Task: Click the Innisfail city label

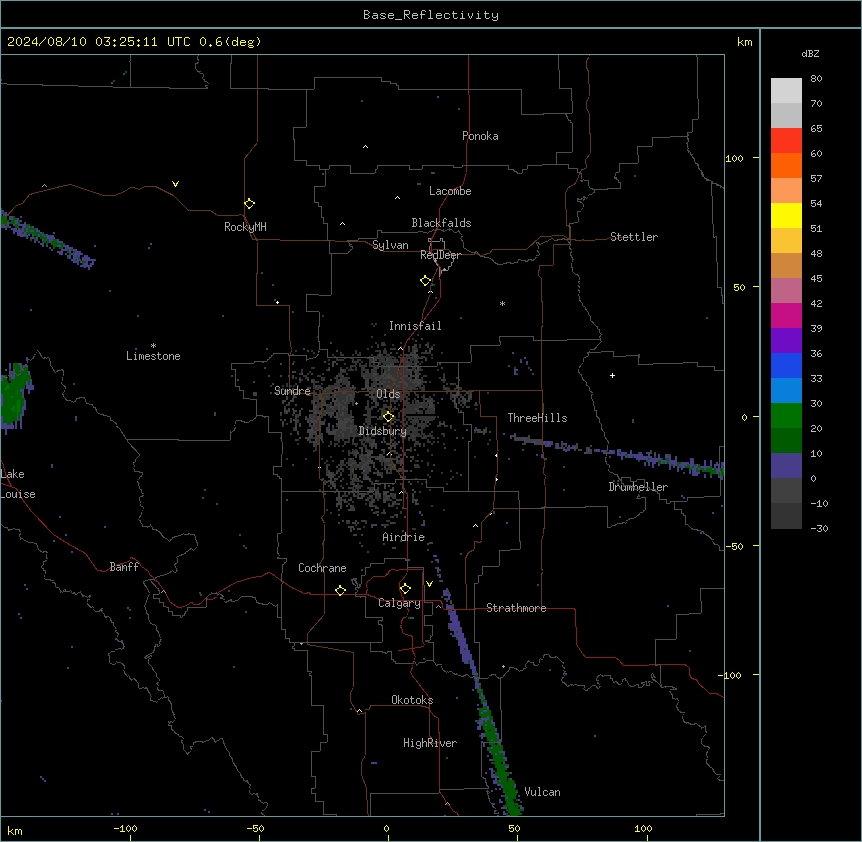Action: tap(415, 326)
